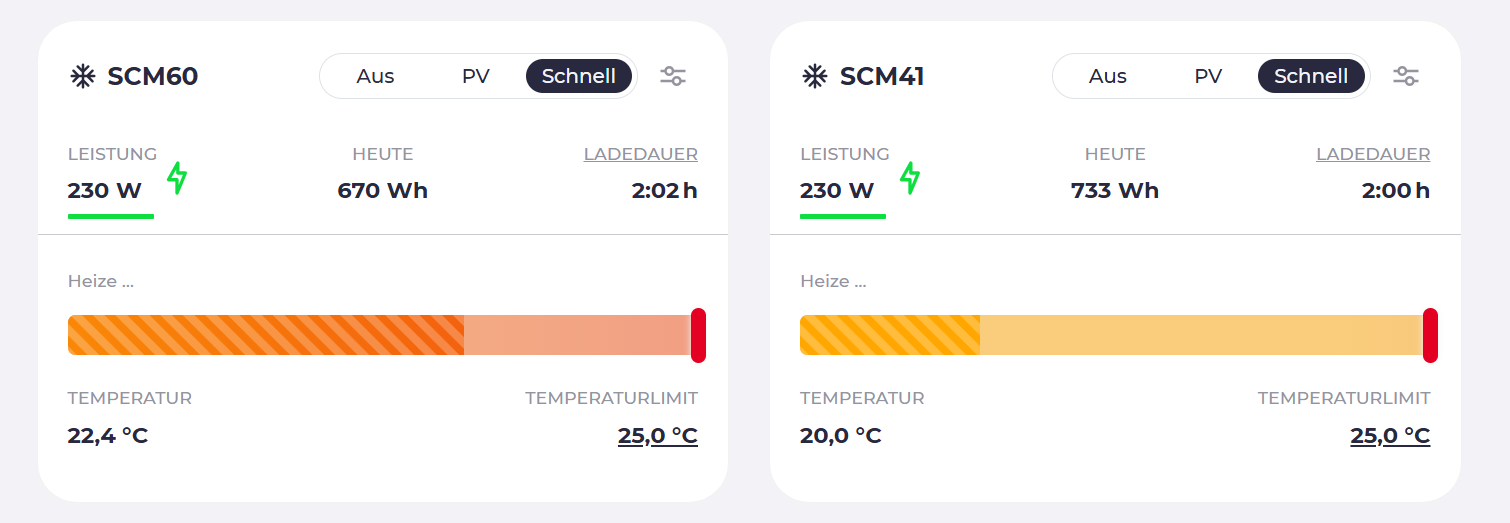Click red limit handle on SCM41 temperature bar

click(1430, 335)
